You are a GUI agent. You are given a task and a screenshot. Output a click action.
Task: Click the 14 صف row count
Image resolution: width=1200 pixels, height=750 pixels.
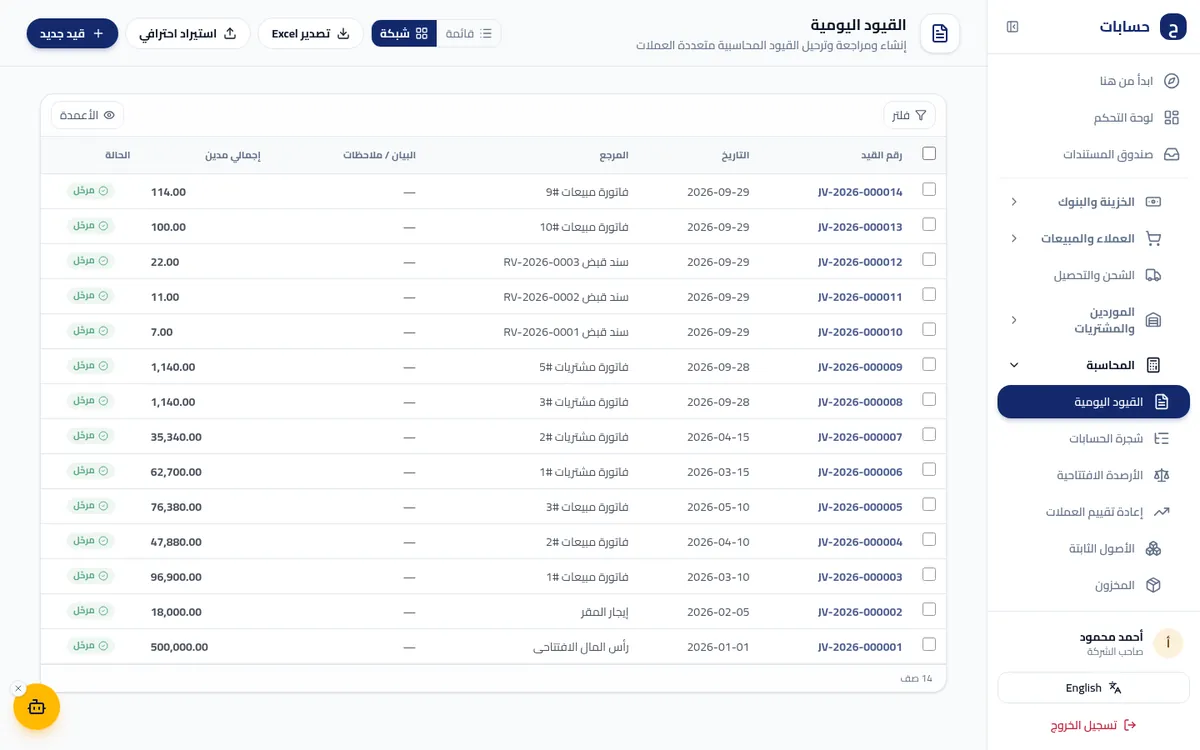point(916,678)
